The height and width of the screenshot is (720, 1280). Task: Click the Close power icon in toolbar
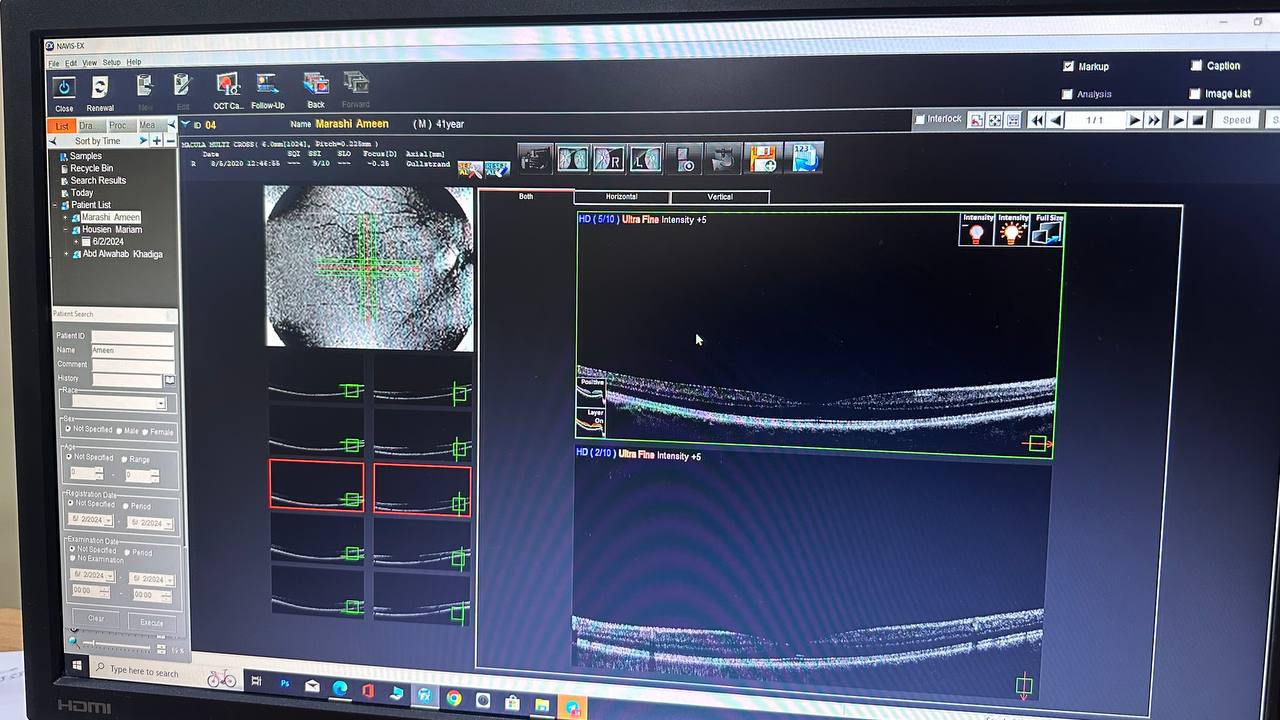point(63,88)
